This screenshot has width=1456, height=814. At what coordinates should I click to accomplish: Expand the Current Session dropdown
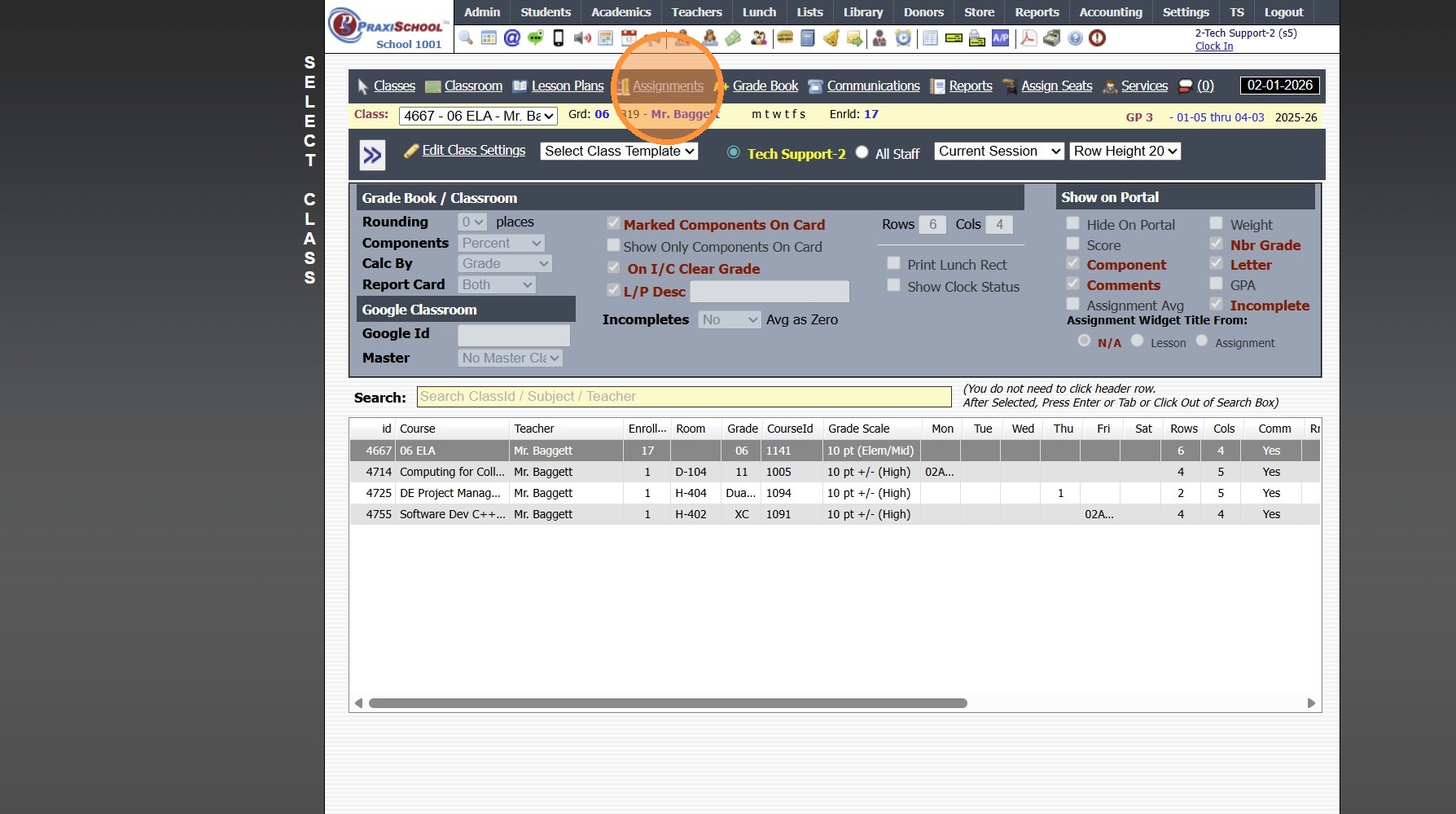point(999,151)
